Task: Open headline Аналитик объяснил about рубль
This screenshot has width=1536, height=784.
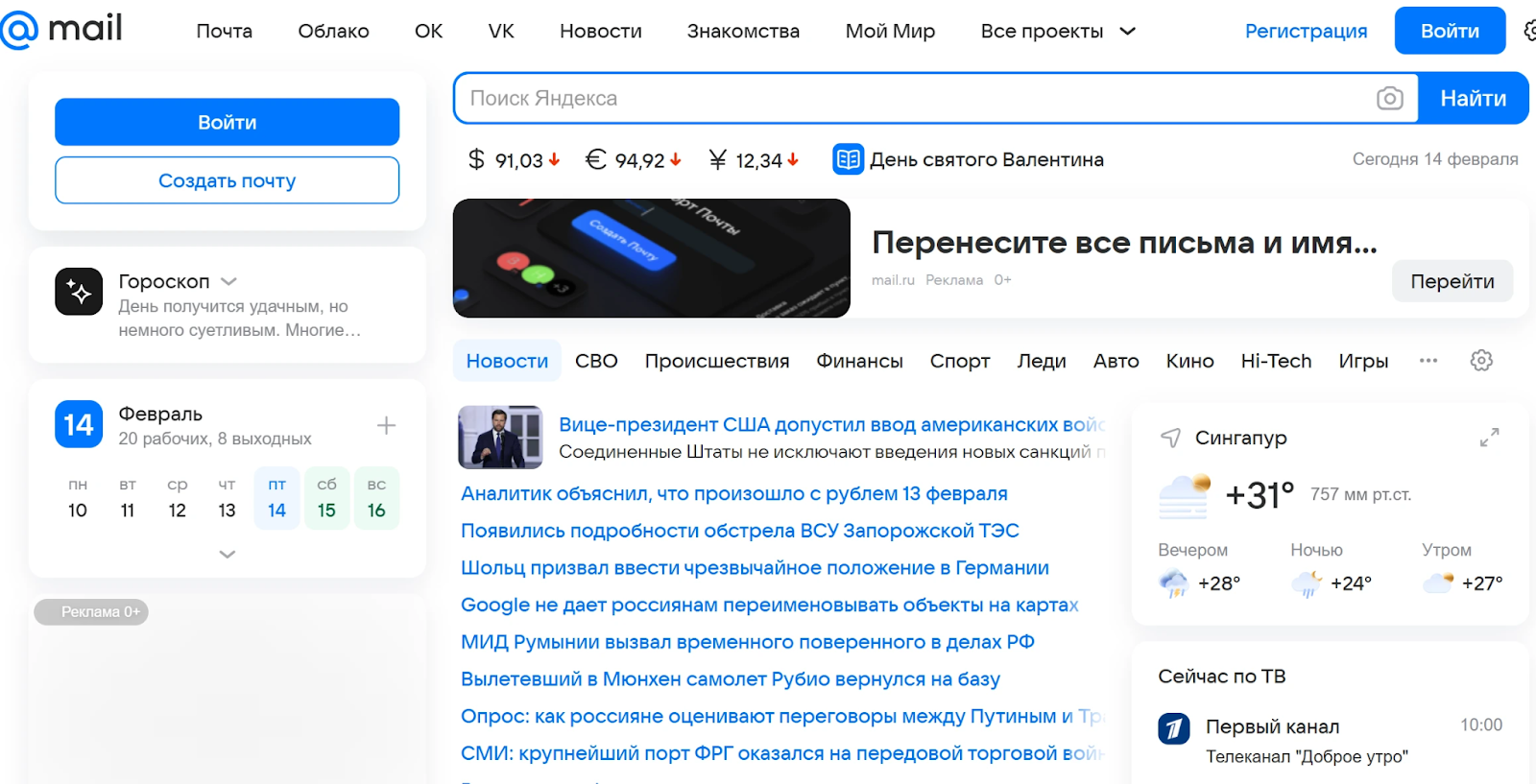Action: tap(734, 493)
